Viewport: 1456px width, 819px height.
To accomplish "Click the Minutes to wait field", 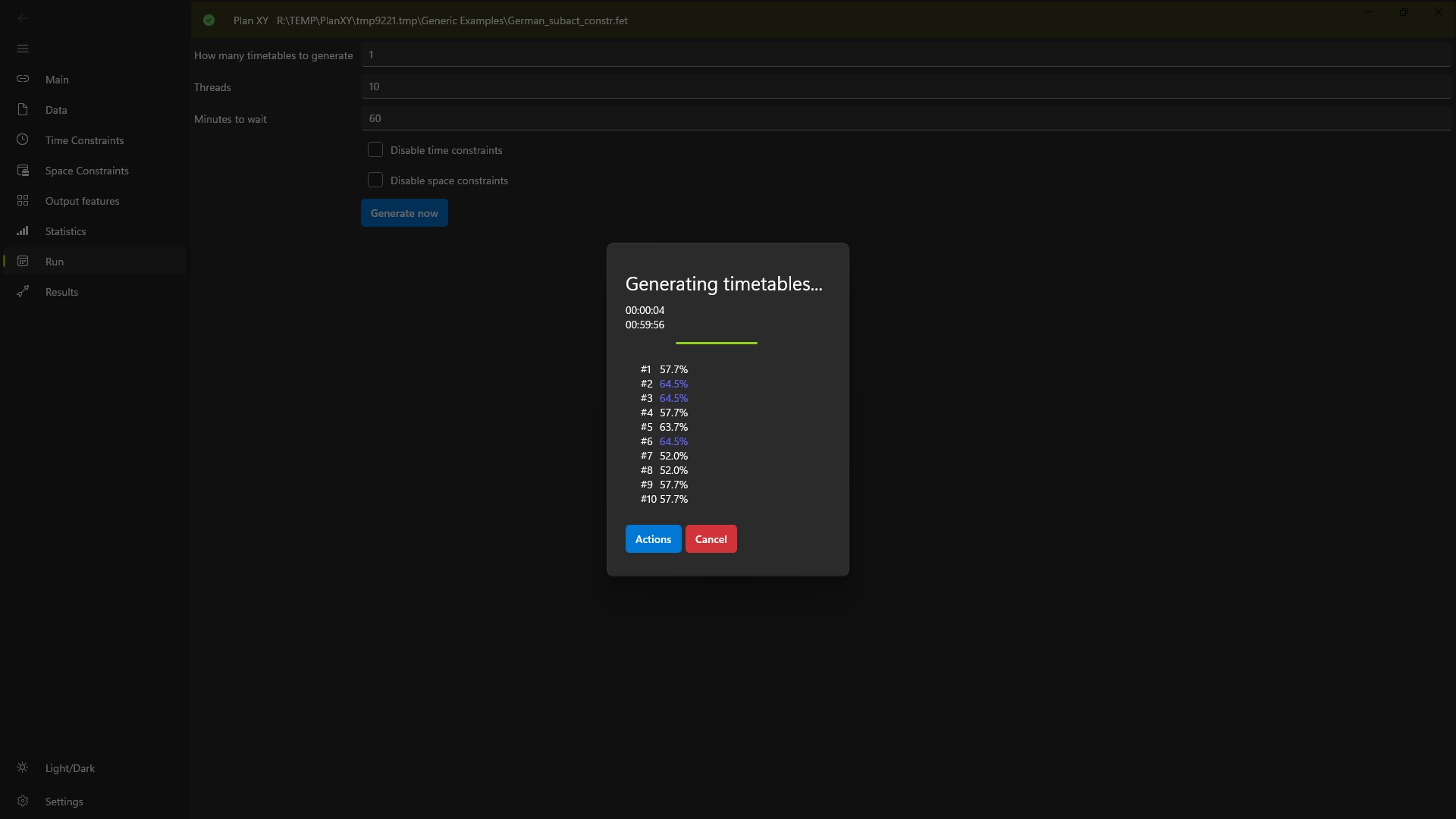I will tap(905, 118).
